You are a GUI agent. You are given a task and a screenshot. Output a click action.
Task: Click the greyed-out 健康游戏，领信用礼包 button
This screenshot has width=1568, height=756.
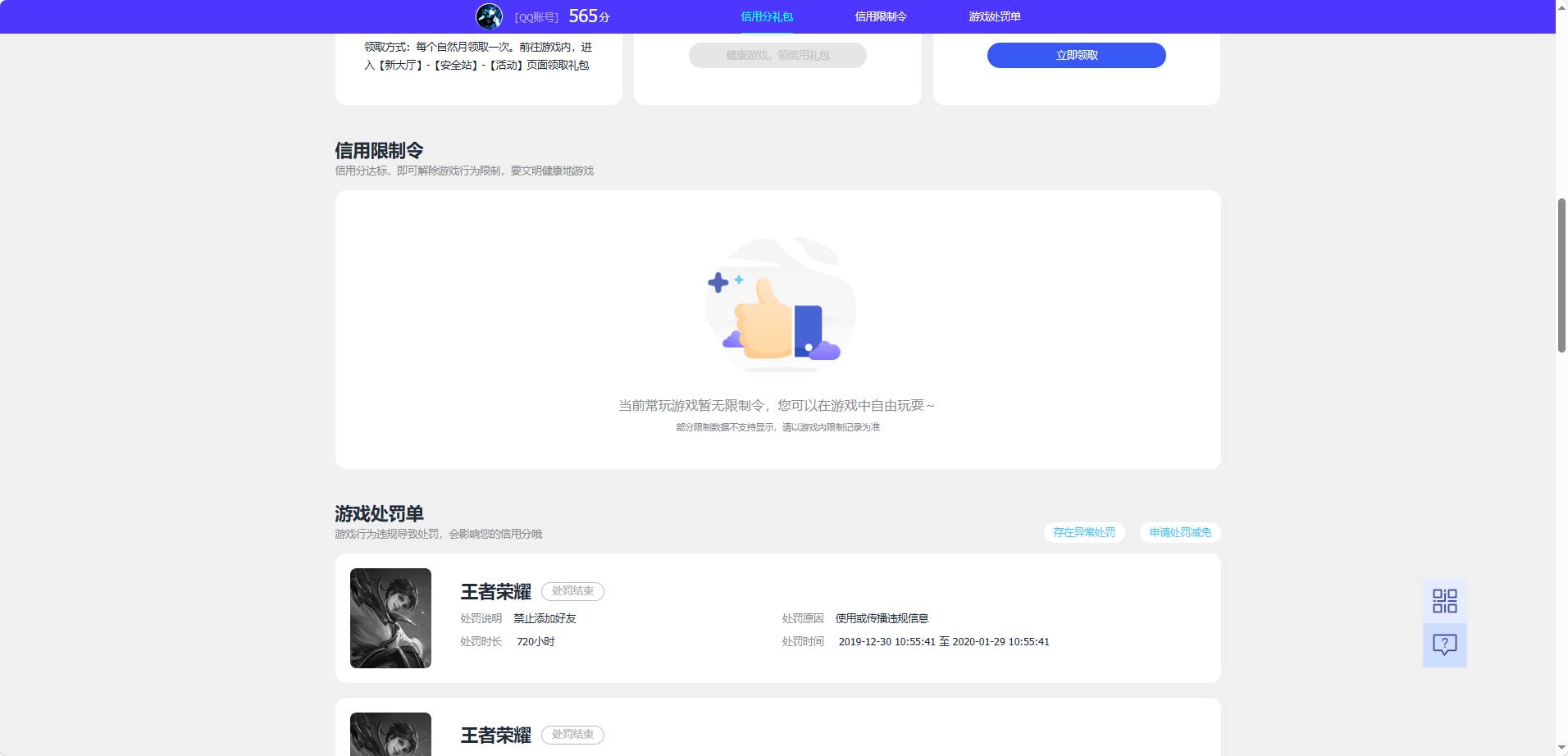click(777, 55)
